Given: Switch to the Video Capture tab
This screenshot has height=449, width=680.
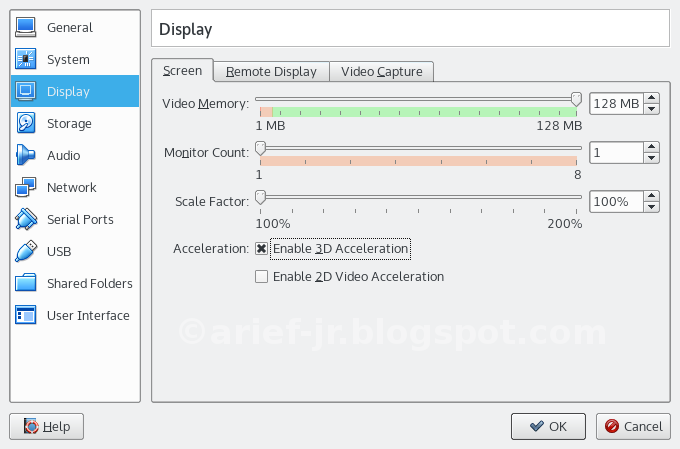Looking at the screenshot, I should (381, 71).
